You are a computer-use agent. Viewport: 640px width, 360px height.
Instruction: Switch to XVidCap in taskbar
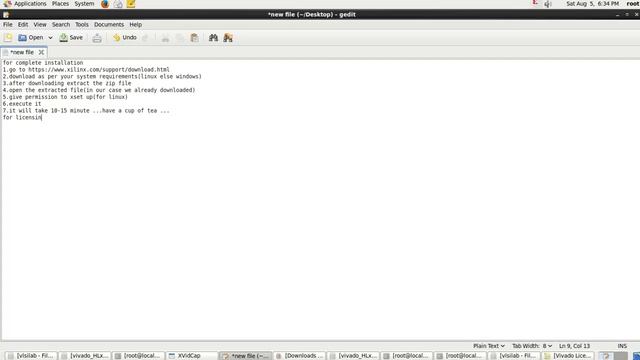tap(191, 356)
